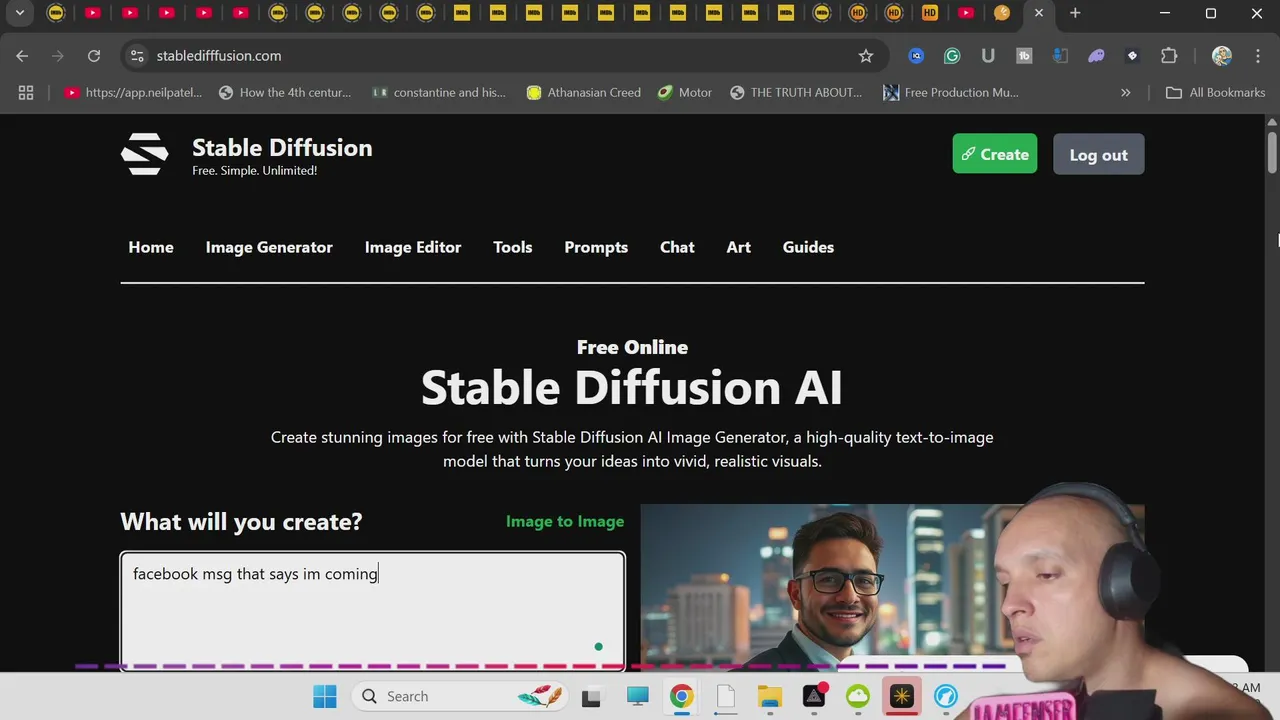
Task: Click the Stable Diffusion logo icon
Action: [145, 155]
